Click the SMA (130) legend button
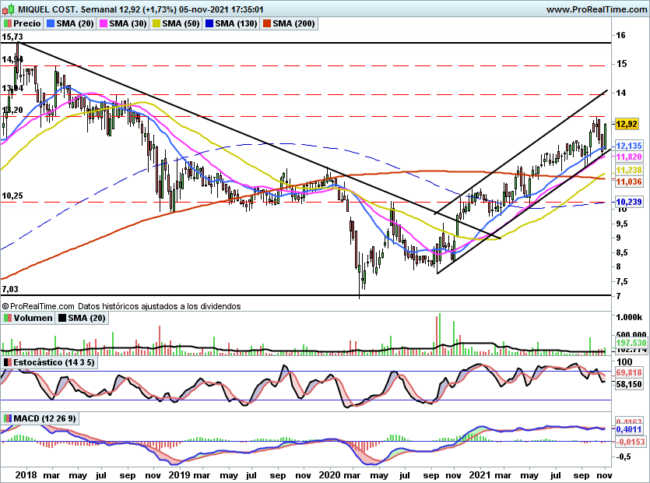 pos(232,24)
